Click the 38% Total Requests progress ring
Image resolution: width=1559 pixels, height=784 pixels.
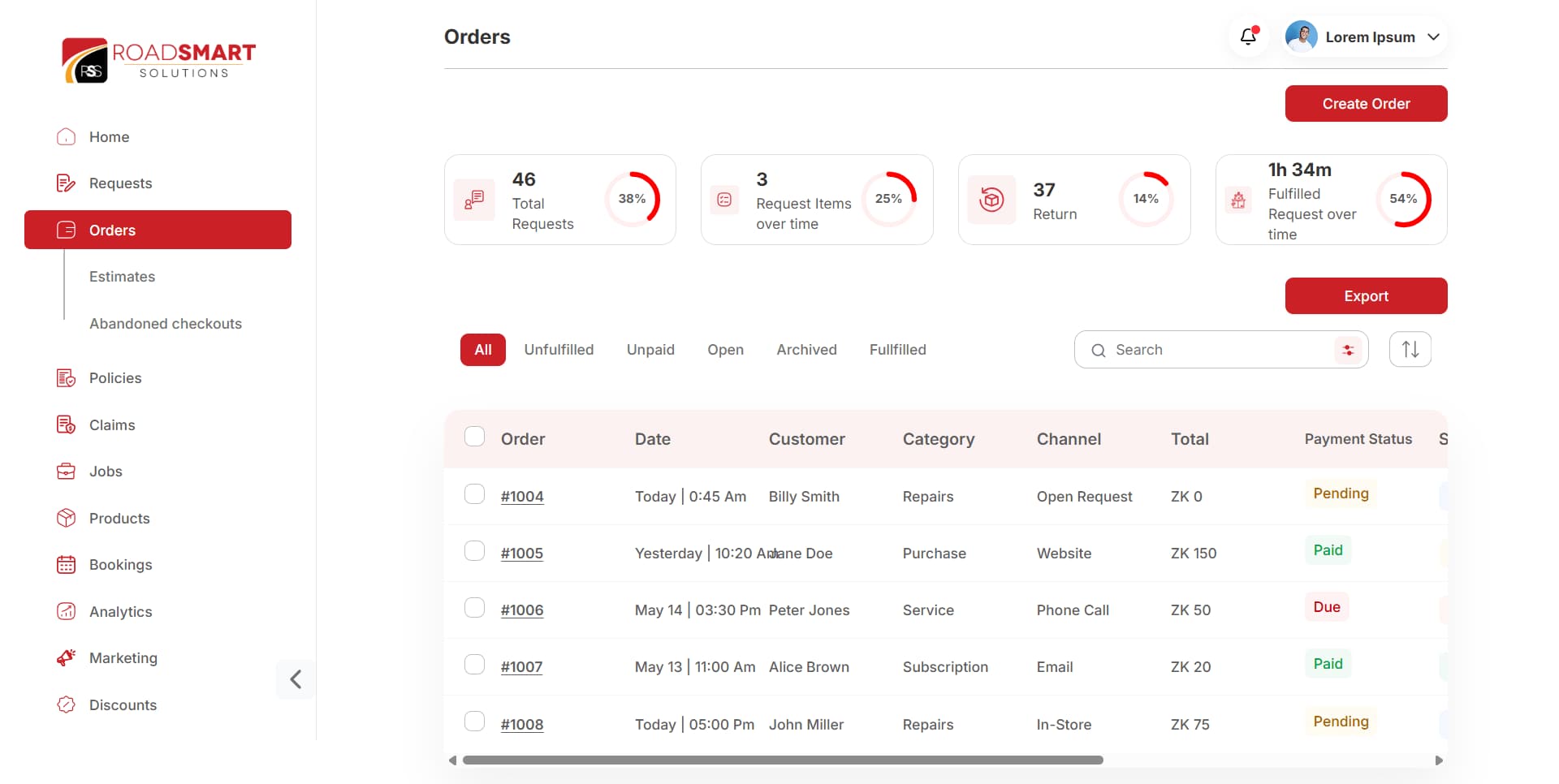(x=632, y=199)
